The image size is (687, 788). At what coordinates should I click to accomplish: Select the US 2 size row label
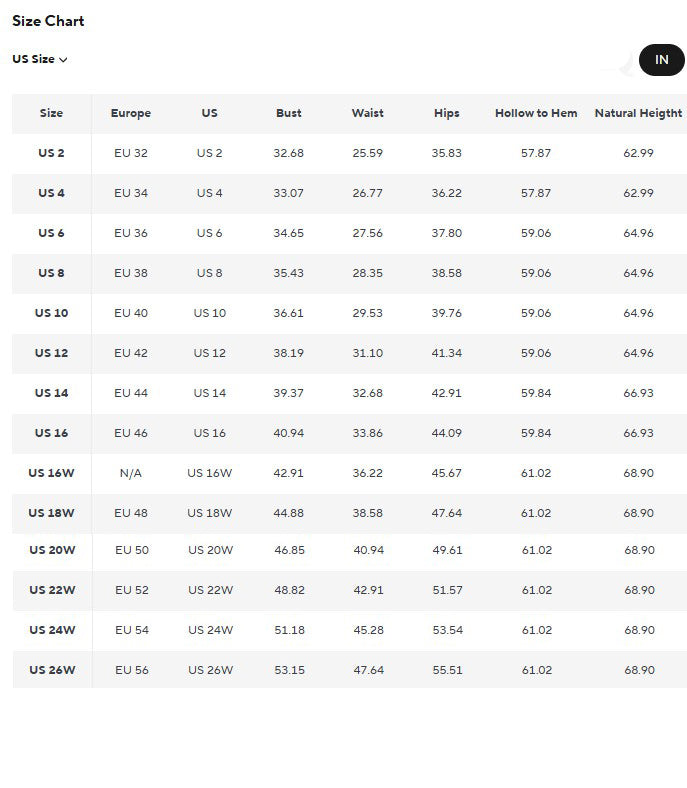click(x=51, y=153)
